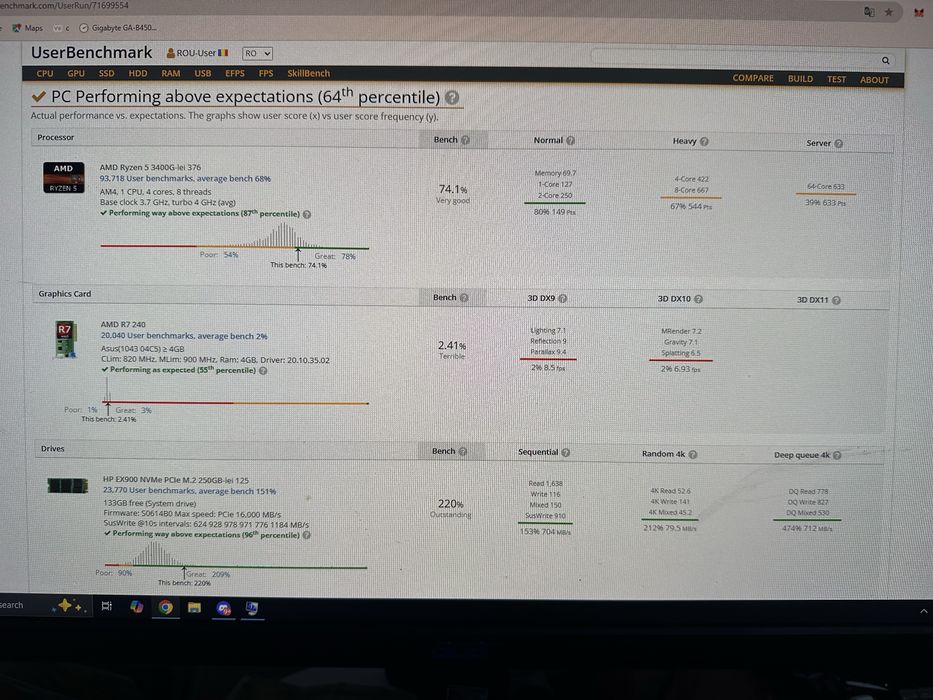
Task: Open File Explorer from the taskbar
Action: [194, 608]
